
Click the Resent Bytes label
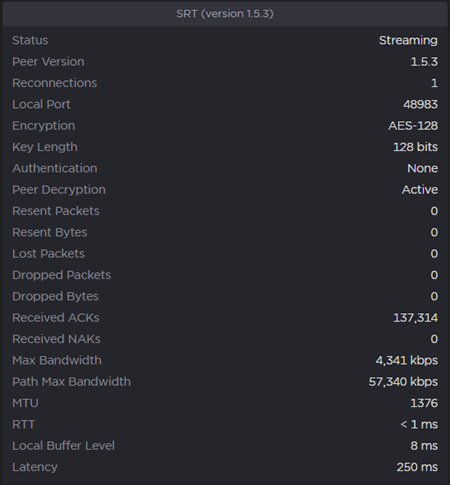[x=50, y=232]
